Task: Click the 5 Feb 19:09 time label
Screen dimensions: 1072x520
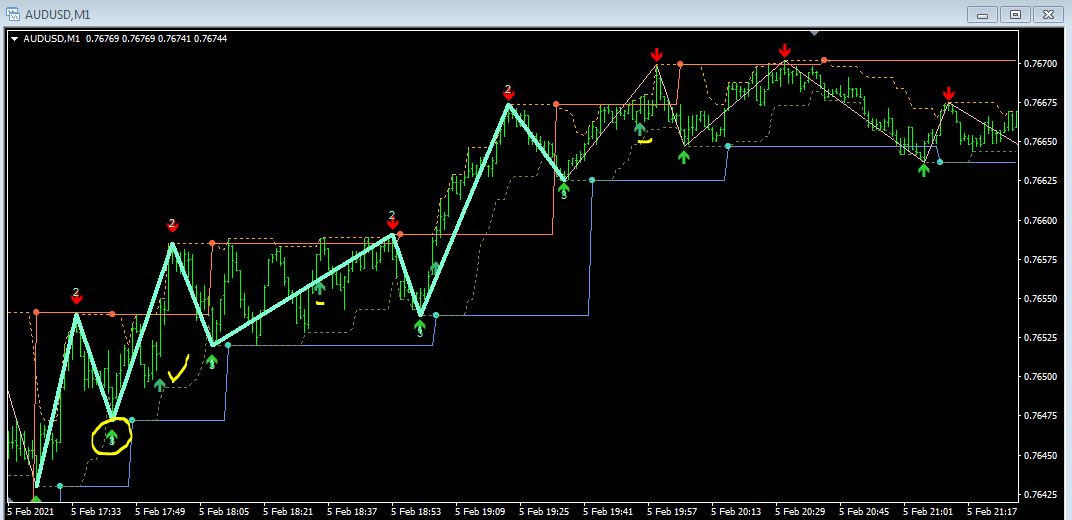Action: coord(480,511)
